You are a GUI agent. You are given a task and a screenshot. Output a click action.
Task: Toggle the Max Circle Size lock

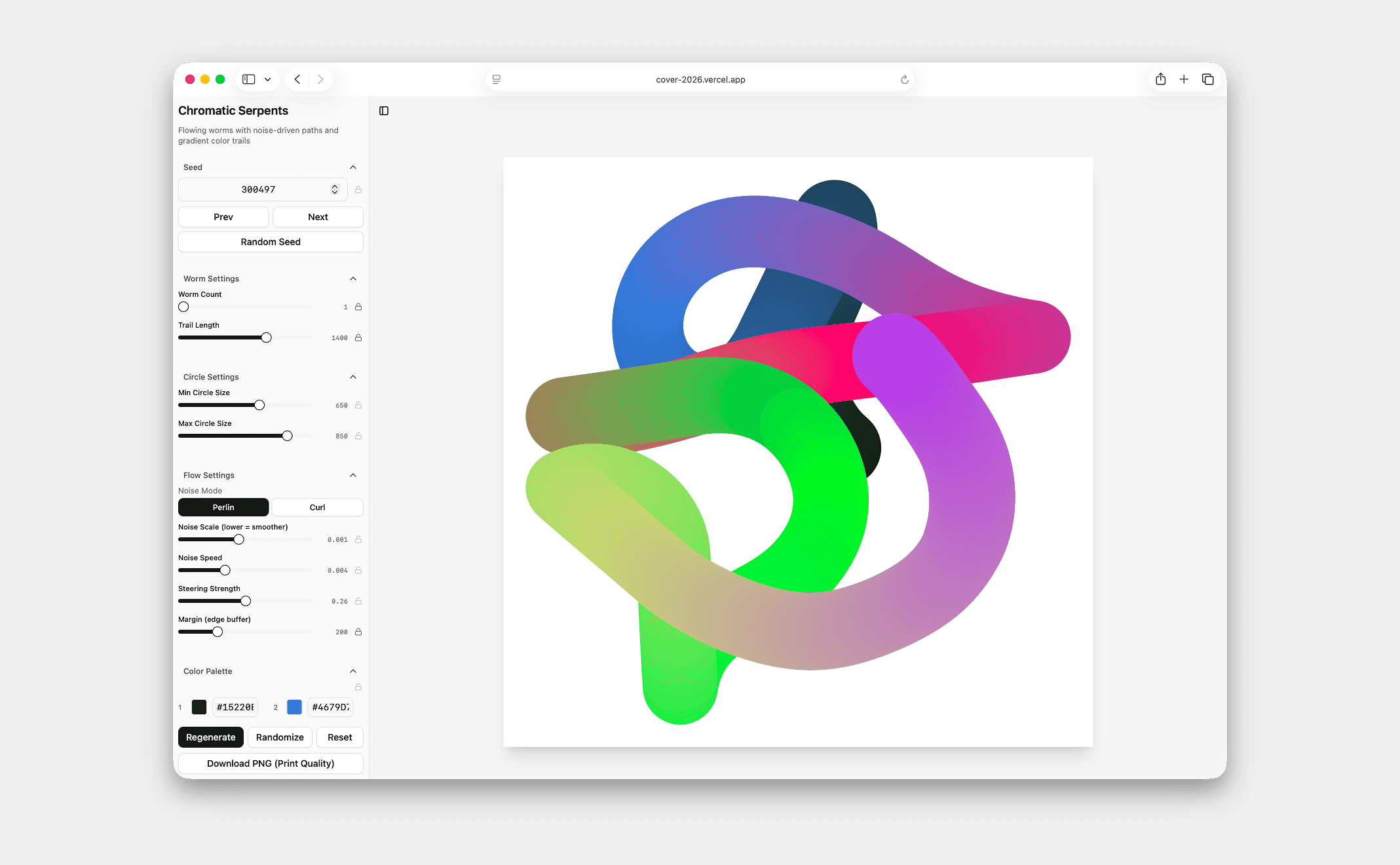point(358,436)
